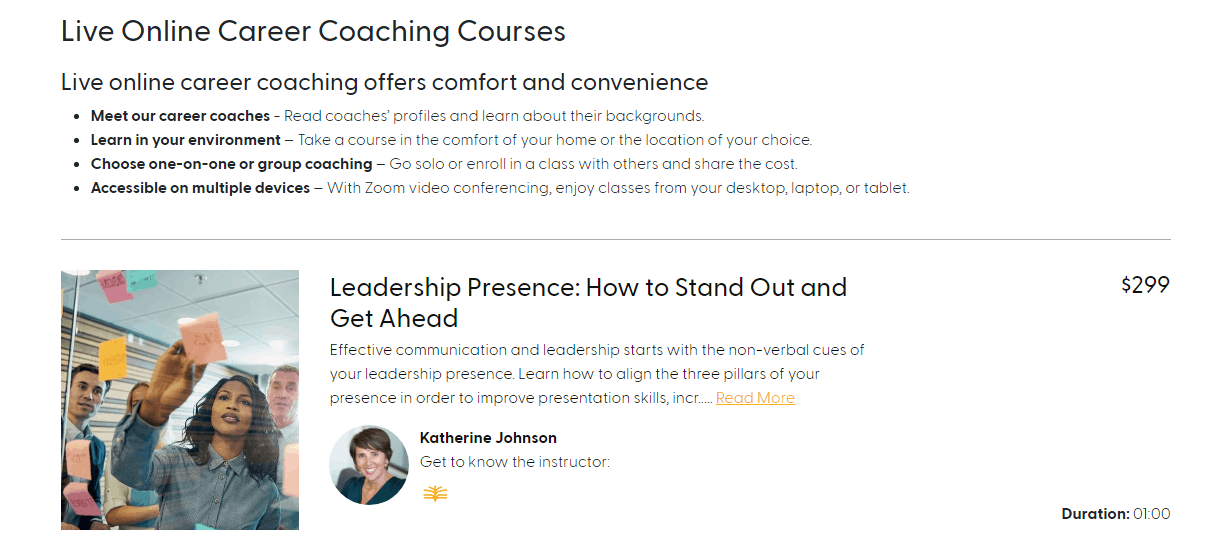This screenshot has height=552, width=1230.
Task: Click the "Read coaches' profiles" sentence text
Action: pos(494,116)
